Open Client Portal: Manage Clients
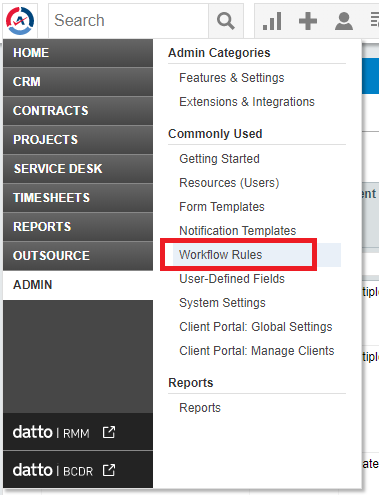The image size is (379, 495). click(x=257, y=351)
